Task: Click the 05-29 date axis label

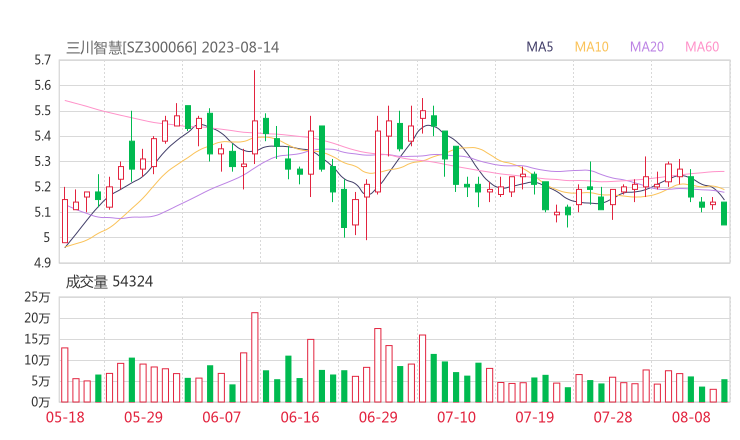Action: [x=143, y=417]
